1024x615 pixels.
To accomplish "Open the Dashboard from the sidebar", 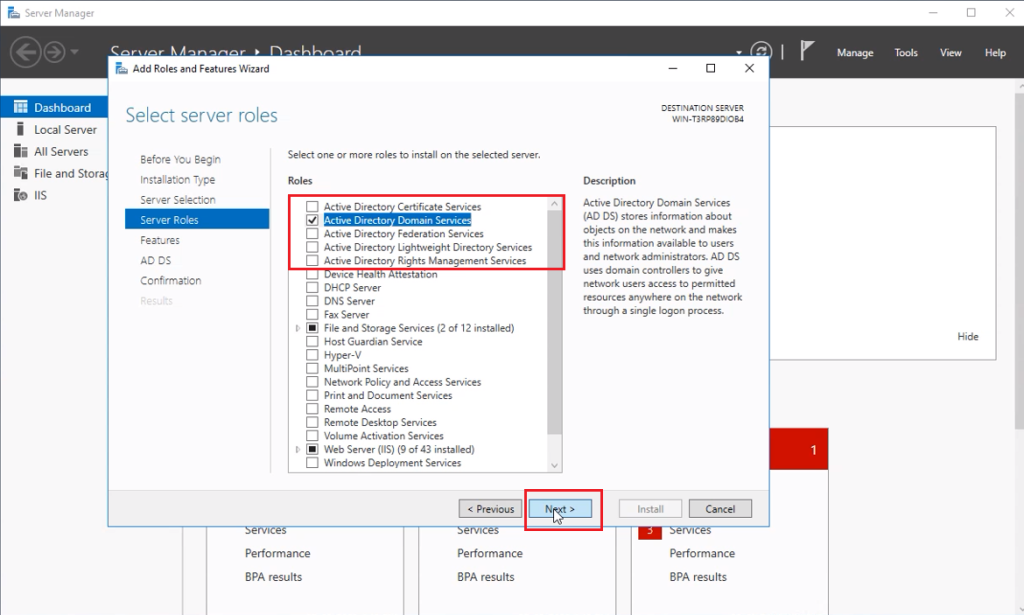I will pos(58,106).
